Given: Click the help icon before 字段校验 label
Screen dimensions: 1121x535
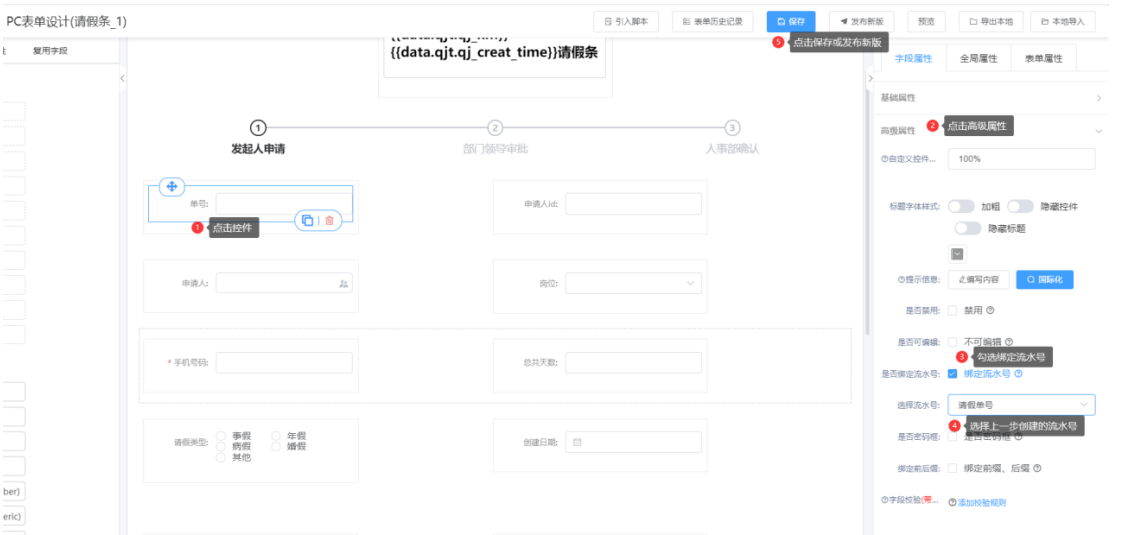Looking at the screenshot, I should (884, 499).
